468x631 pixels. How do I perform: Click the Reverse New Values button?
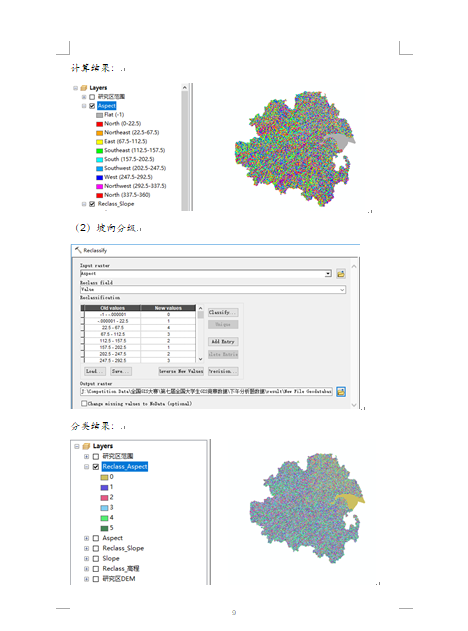181,371
